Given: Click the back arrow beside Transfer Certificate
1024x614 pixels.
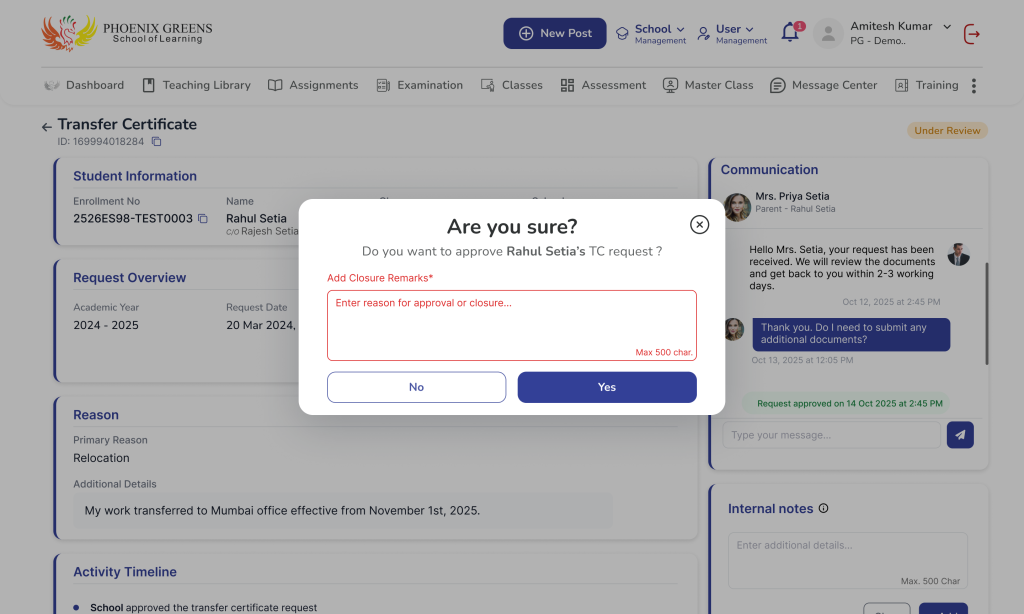Looking at the screenshot, I should click(46, 127).
